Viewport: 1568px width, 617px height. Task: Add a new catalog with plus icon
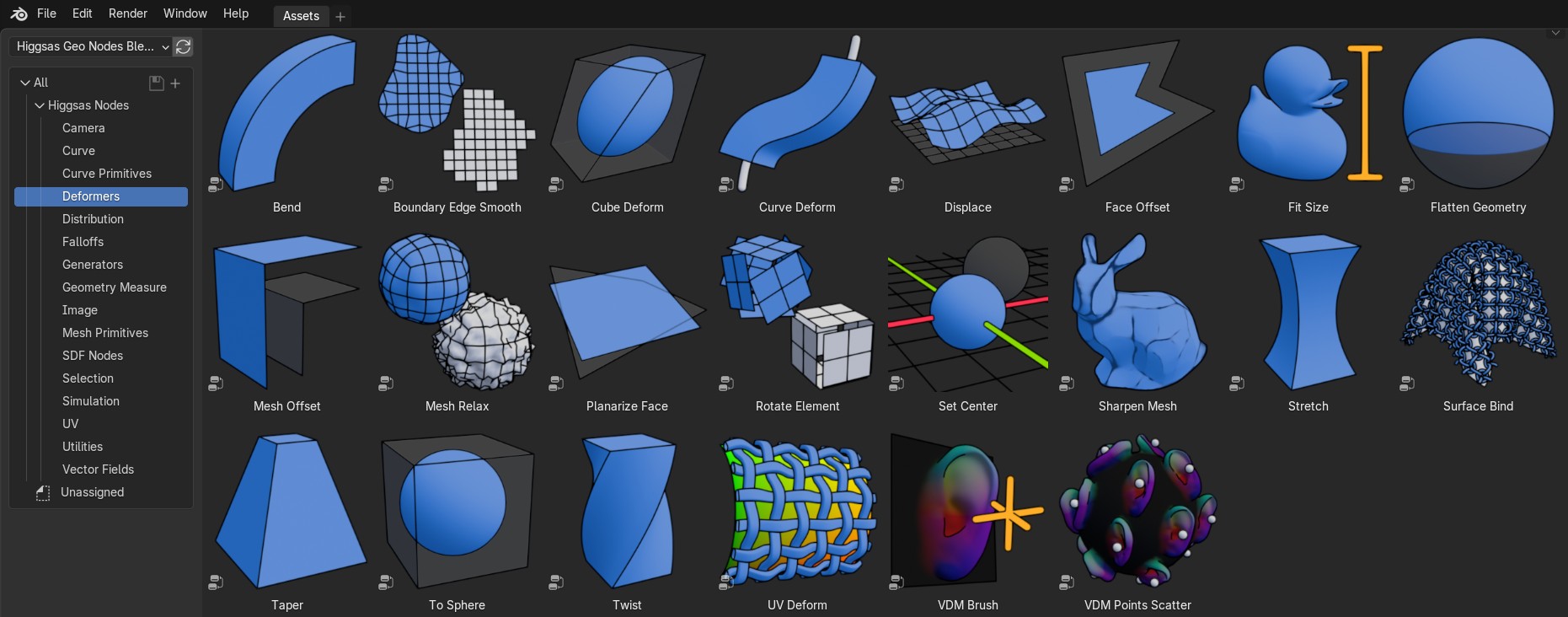(x=175, y=83)
